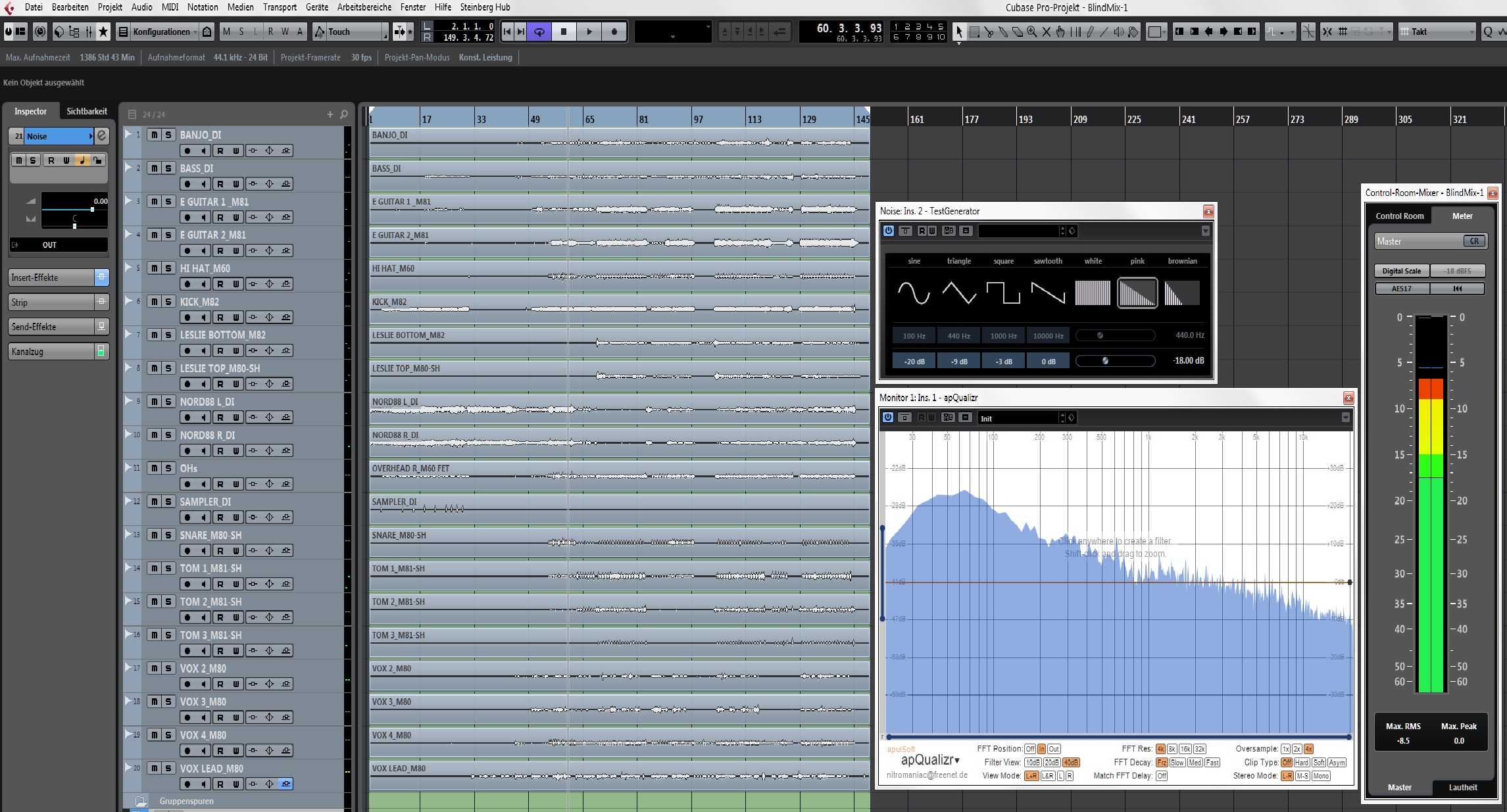Switch to Lautheit tab in Control-Room-Mixer
Image resolution: width=1507 pixels, height=812 pixels.
(x=1462, y=787)
